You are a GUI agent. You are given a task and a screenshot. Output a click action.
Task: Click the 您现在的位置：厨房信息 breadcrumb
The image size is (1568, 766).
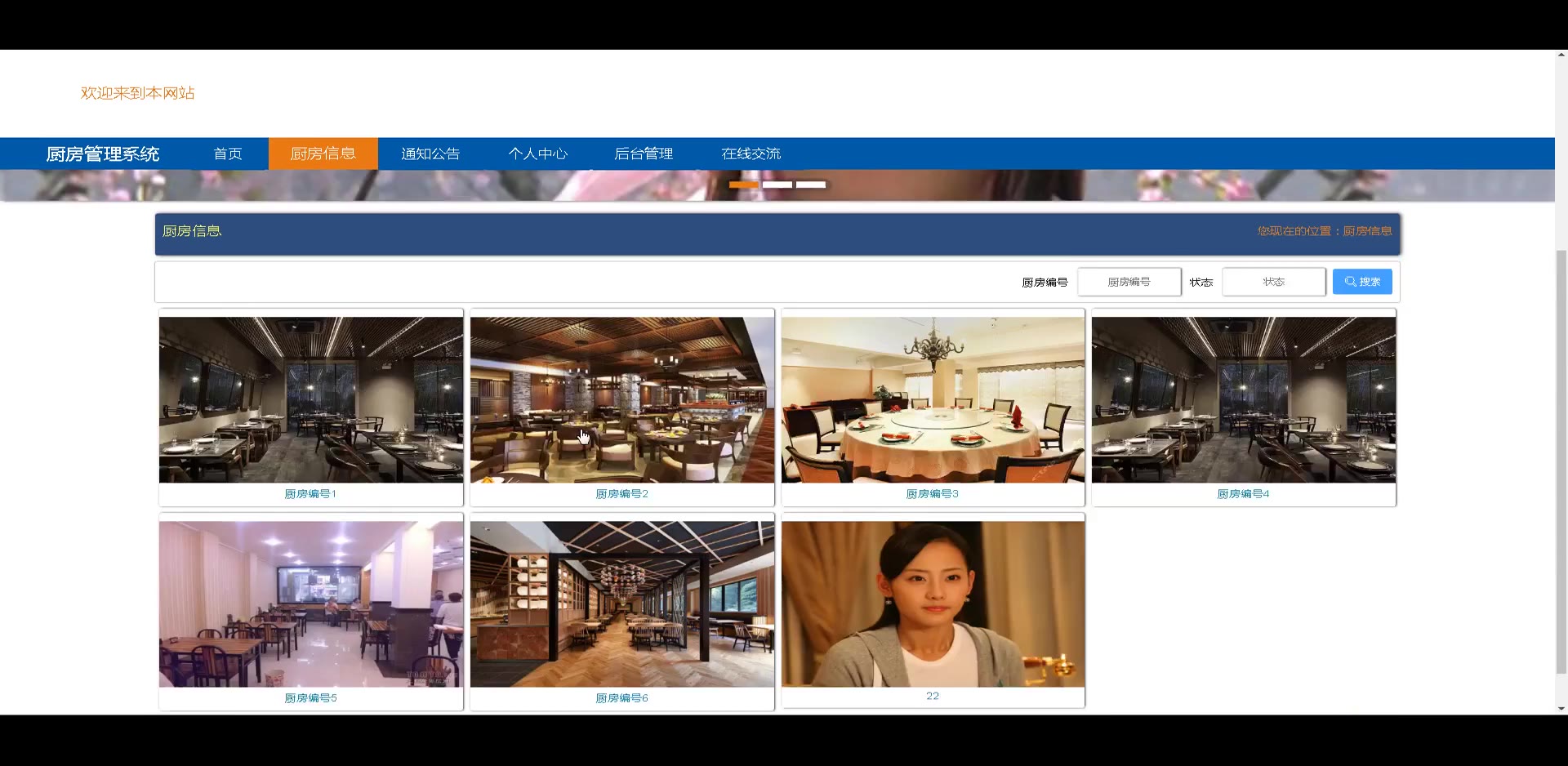click(1325, 231)
